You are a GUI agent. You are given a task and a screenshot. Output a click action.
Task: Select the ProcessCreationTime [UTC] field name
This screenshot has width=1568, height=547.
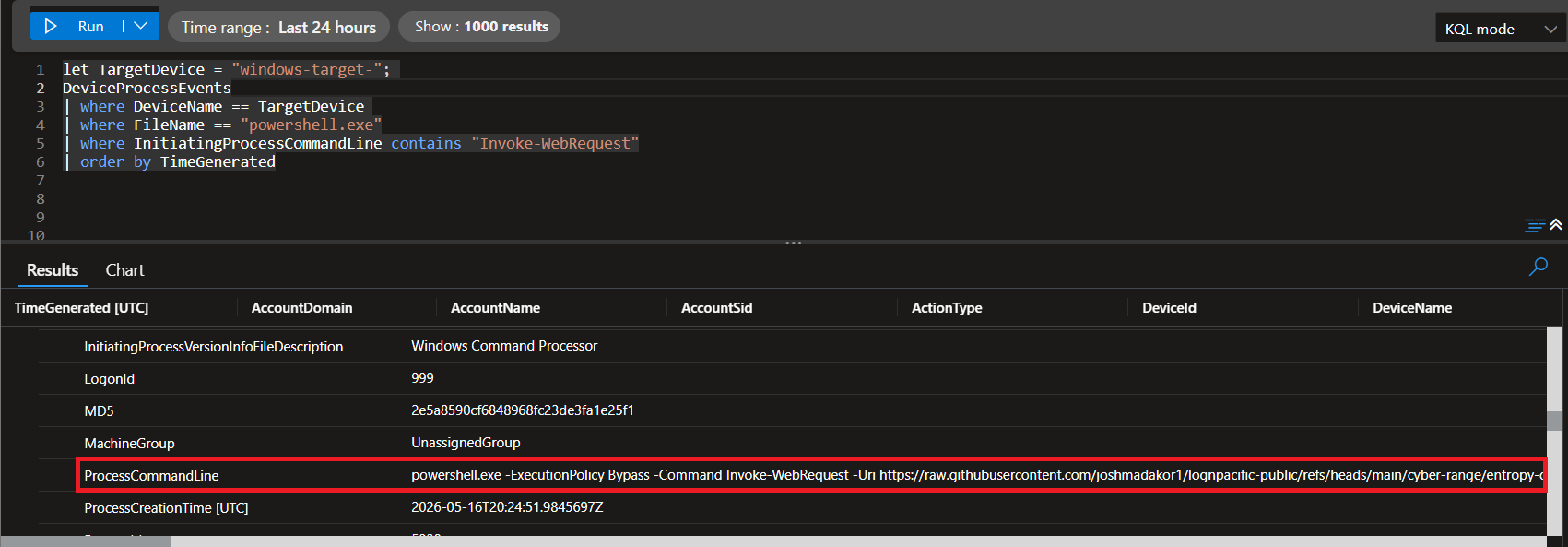(x=166, y=508)
